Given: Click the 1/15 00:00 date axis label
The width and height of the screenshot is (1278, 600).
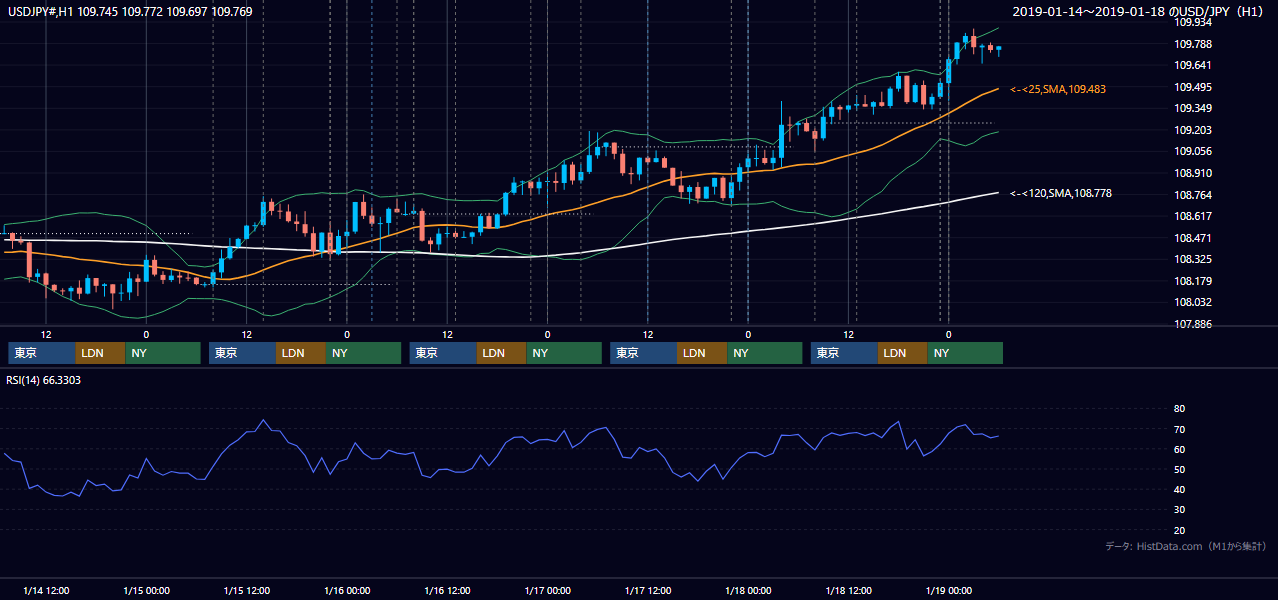Looking at the screenshot, I should pyautogui.click(x=146, y=590).
